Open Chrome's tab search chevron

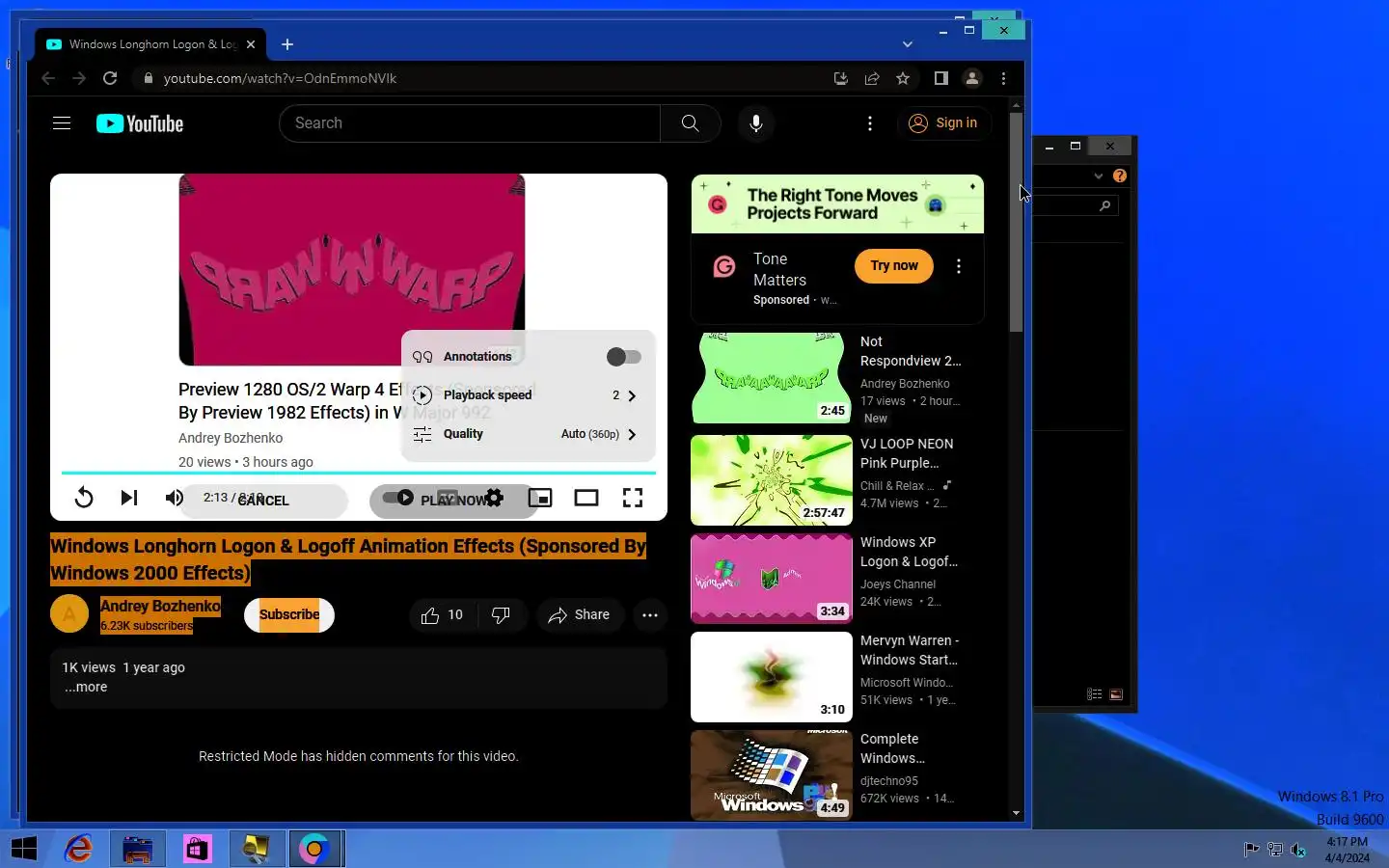click(x=908, y=44)
